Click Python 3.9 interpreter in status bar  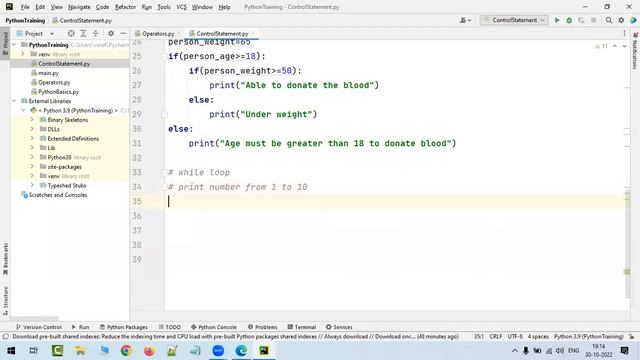coord(589,336)
